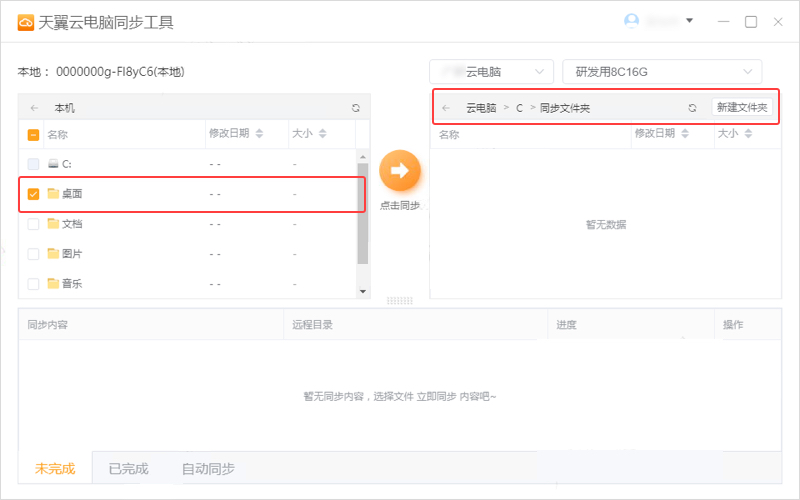Viewport: 800px width, 500px height.
Task: Check the 音乐 folder checkbox
Action: point(33,284)
